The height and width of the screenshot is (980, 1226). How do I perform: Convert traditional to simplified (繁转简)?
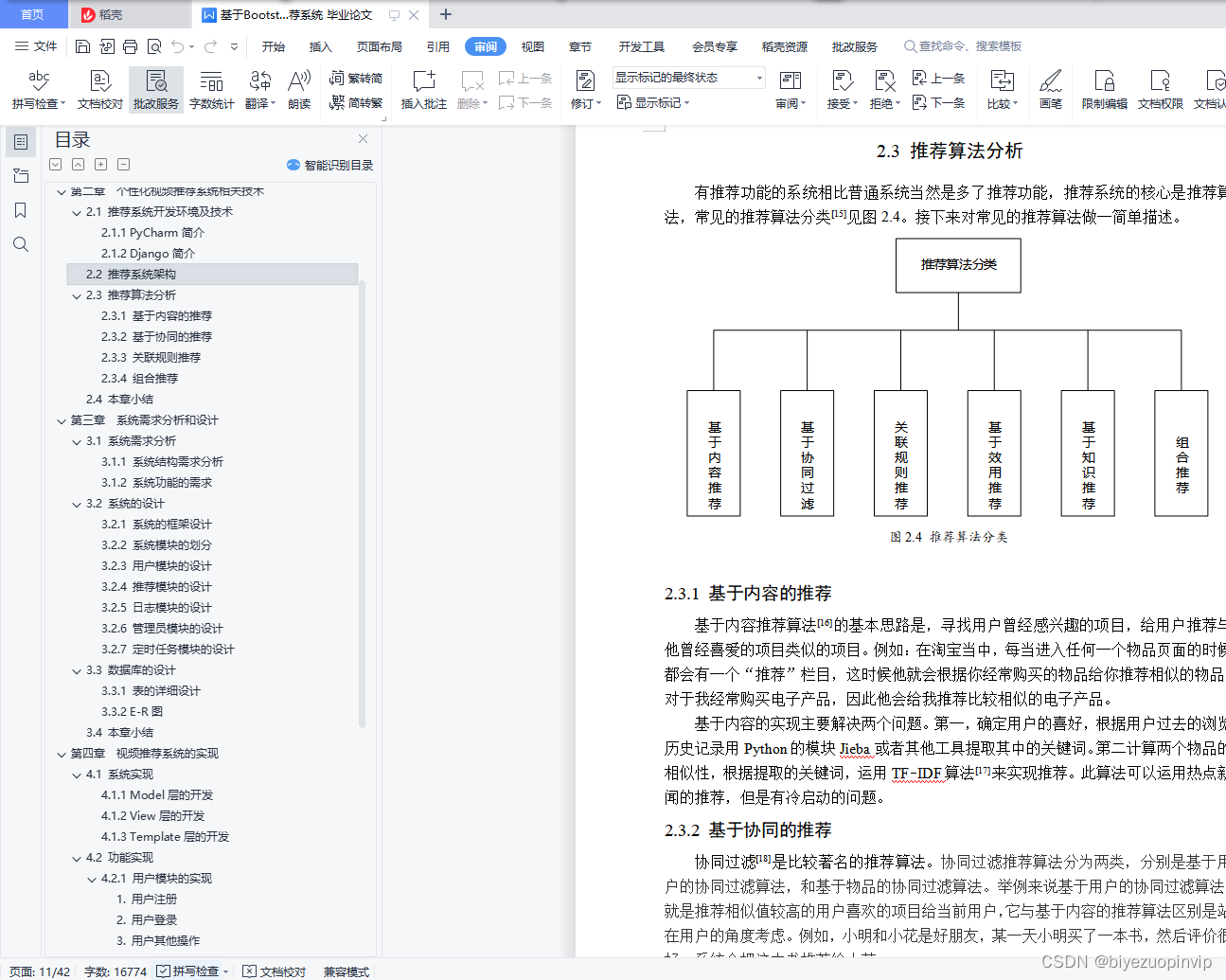click(356, 79)
